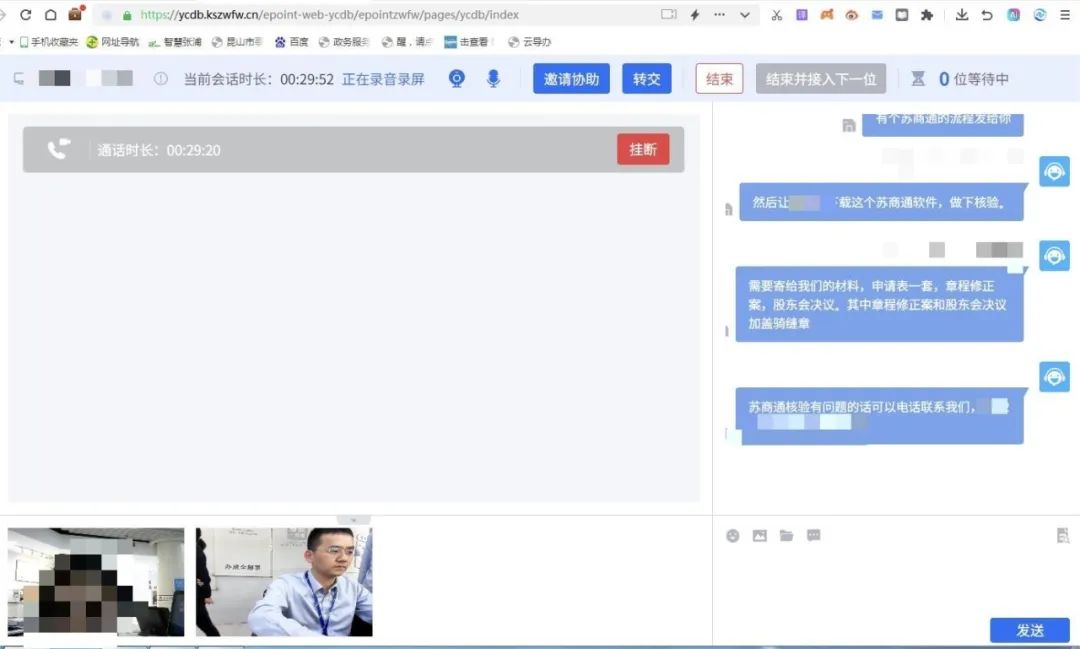The height and width of the screenshot is (649, 1080).
Task: Open chat history record icon
Action: (1063, 536)
